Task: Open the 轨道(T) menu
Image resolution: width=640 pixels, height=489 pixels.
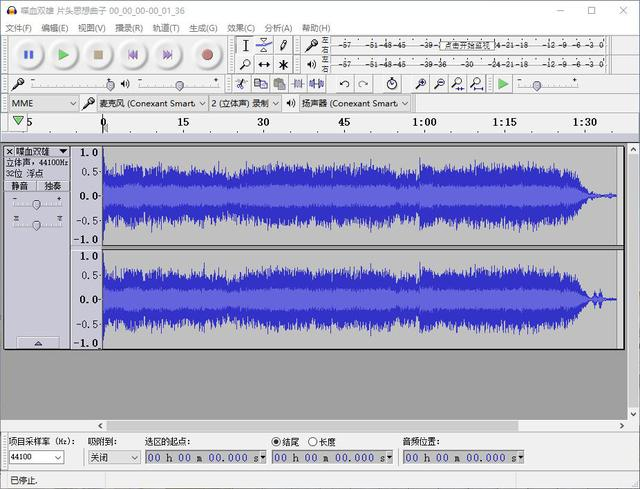Action: pyautogui.click(x=166, y=28)
